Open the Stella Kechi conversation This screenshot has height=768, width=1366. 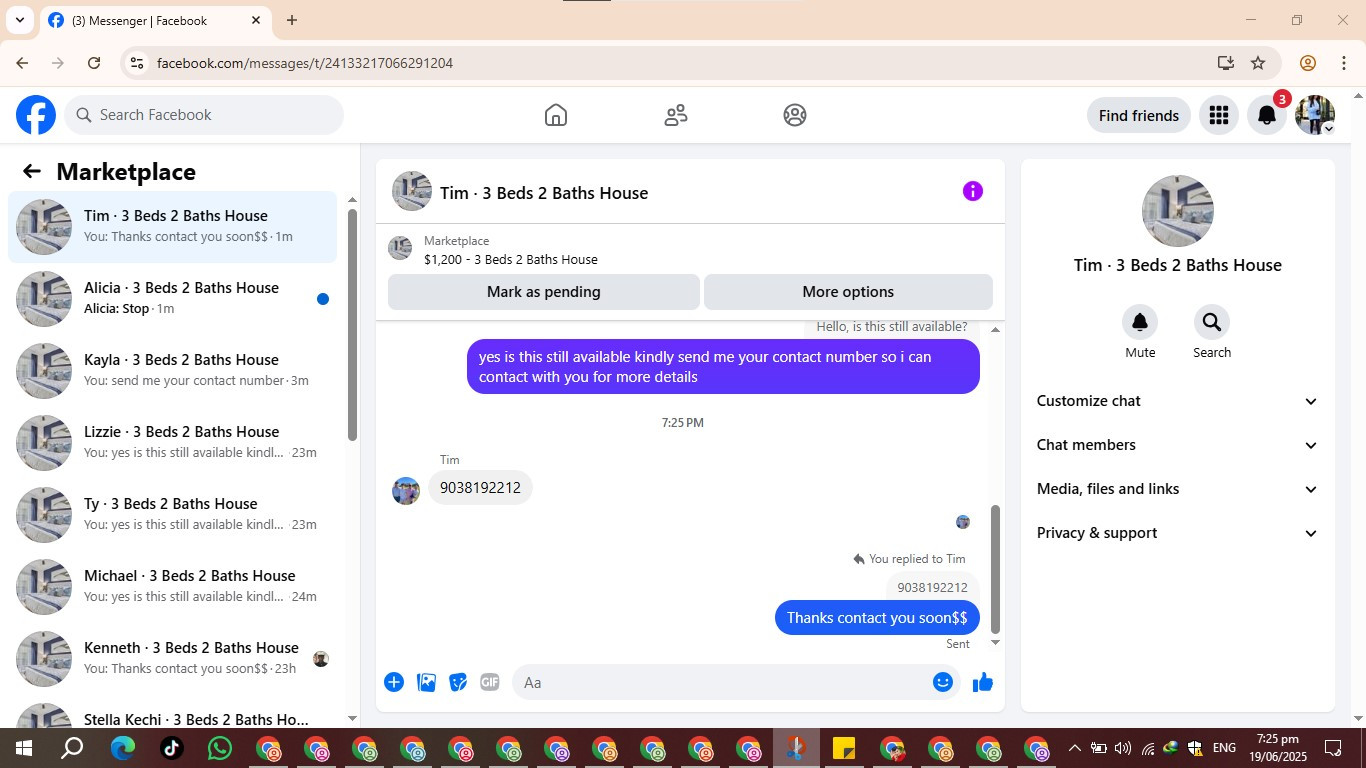[173, 714]
